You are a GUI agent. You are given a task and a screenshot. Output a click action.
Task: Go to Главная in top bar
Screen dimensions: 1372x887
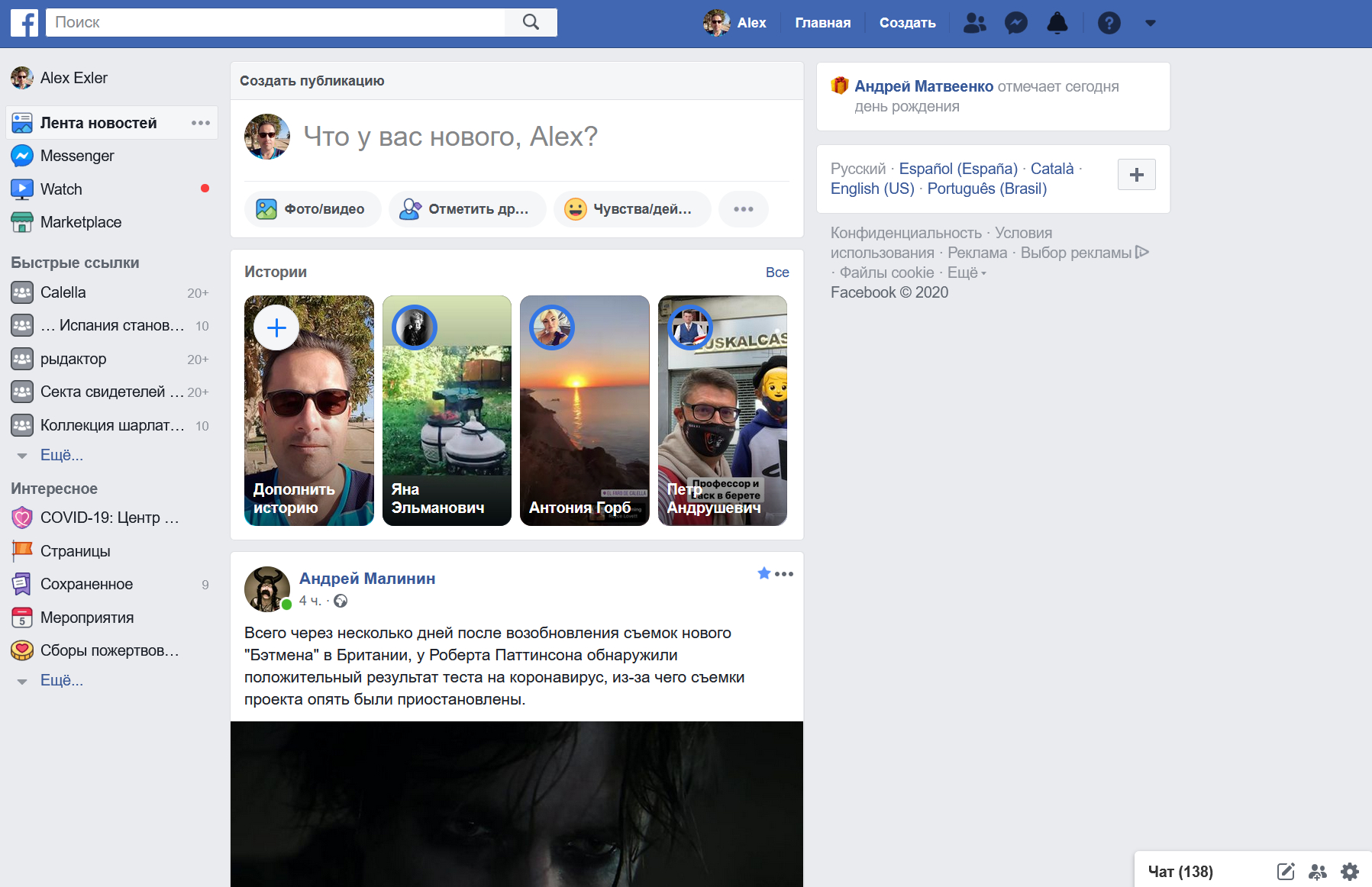(822, 23)
